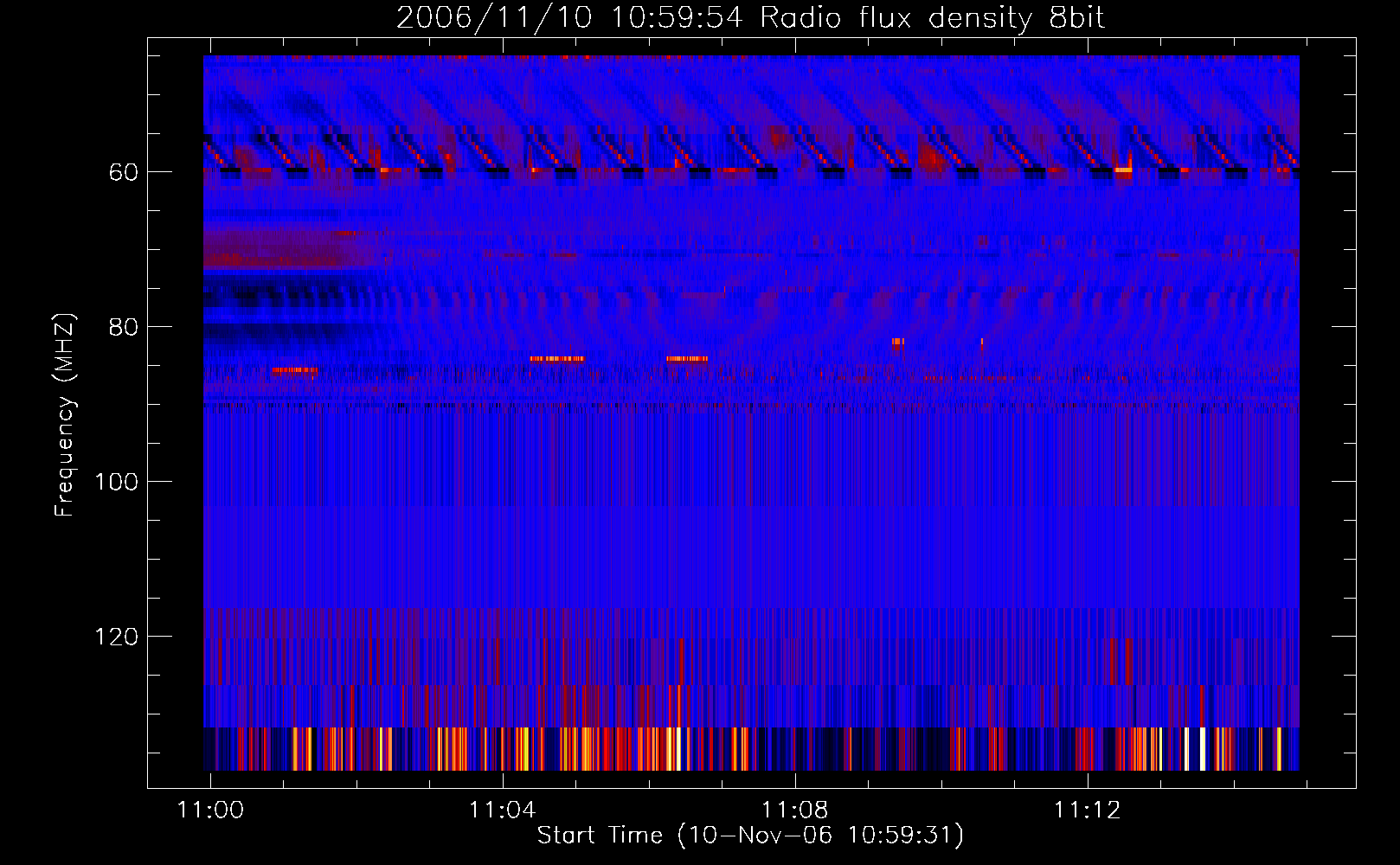Click the plot title "2006/11/10 10:59:54 Radio flux density 8bit"
The height and width of the screenshot is (865, 1400).
[x=750, y=18]
